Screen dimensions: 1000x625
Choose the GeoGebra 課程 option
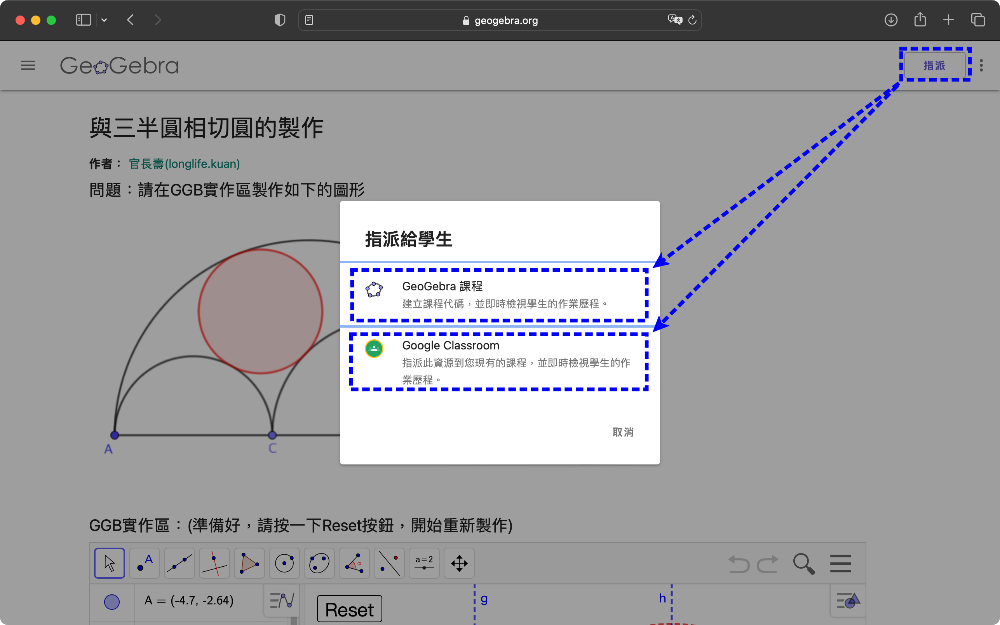(499, 295)
